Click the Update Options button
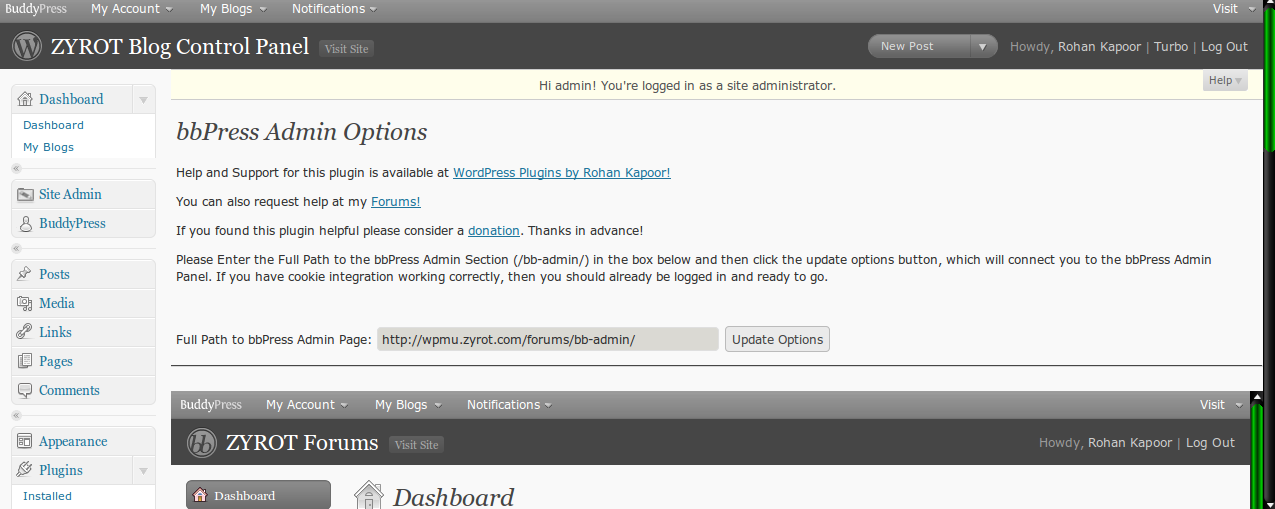Screen dimensions: 1275x509 coord(777,339)
